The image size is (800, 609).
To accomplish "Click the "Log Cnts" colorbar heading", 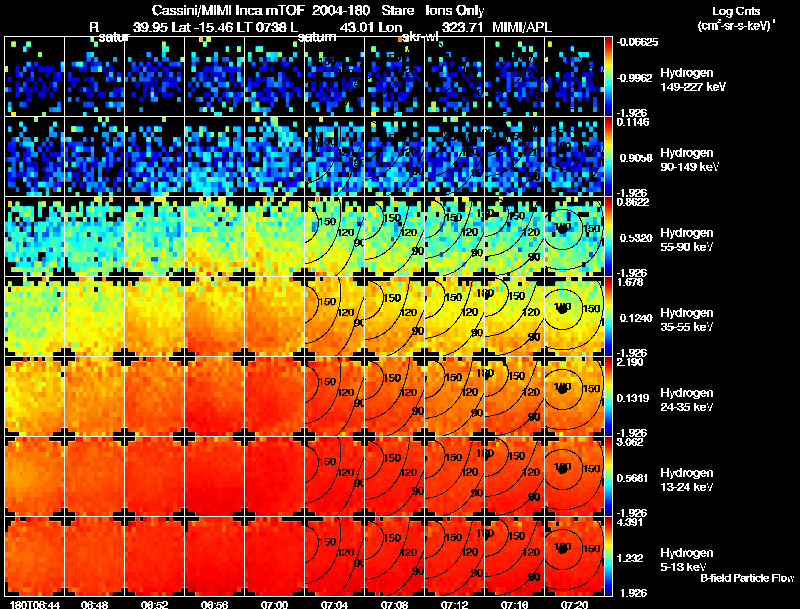I will (736, 11).
